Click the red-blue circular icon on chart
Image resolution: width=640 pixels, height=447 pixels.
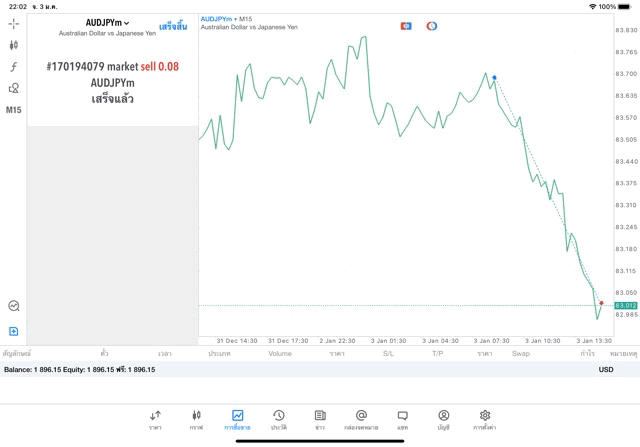432,25
